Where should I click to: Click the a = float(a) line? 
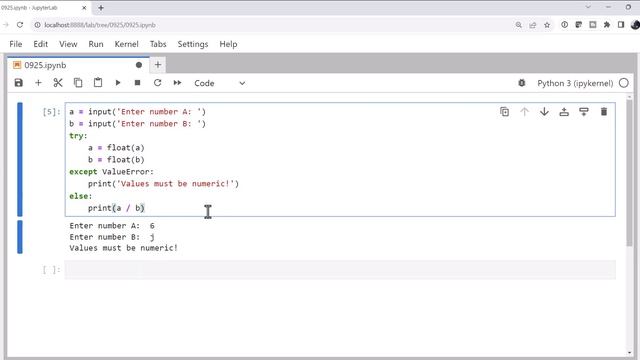click(x=116, y=148)
